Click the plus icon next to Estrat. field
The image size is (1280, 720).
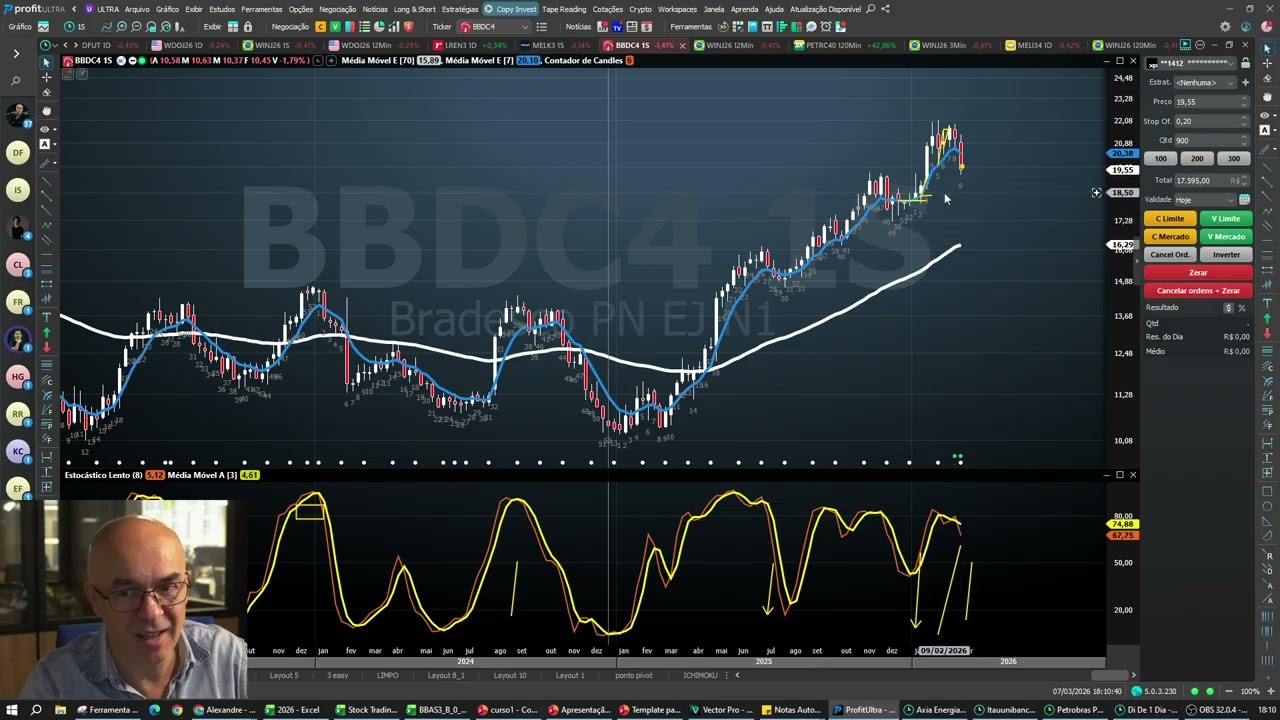pos(1244,82)
